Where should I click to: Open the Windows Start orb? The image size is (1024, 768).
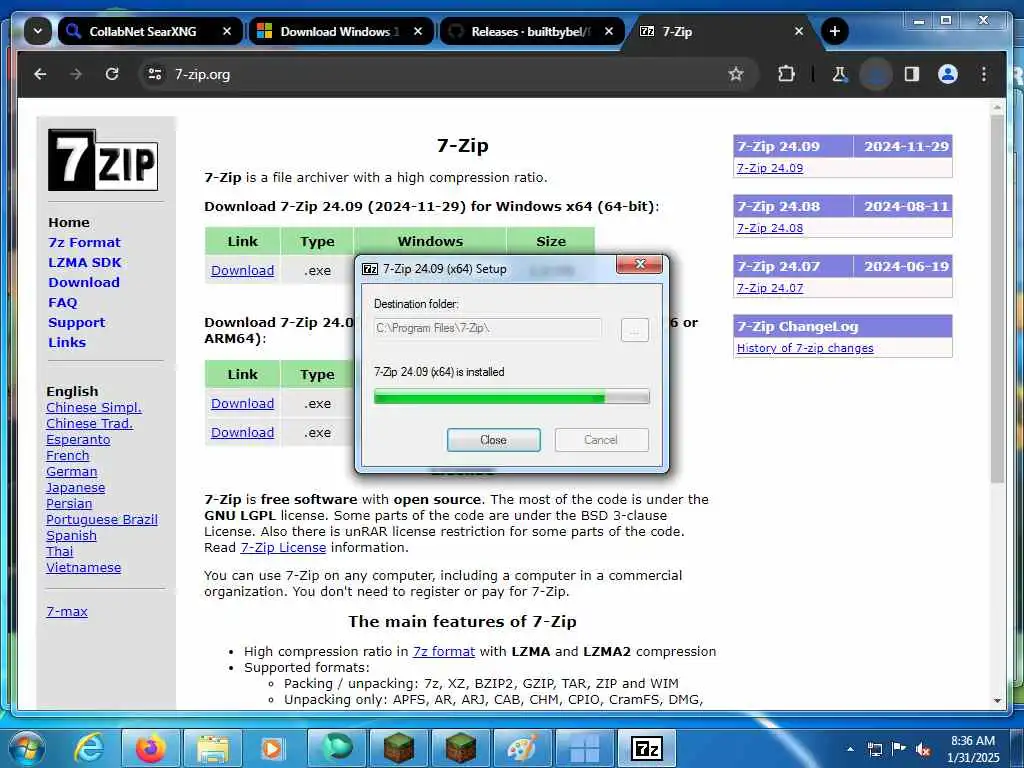(26, 748)
